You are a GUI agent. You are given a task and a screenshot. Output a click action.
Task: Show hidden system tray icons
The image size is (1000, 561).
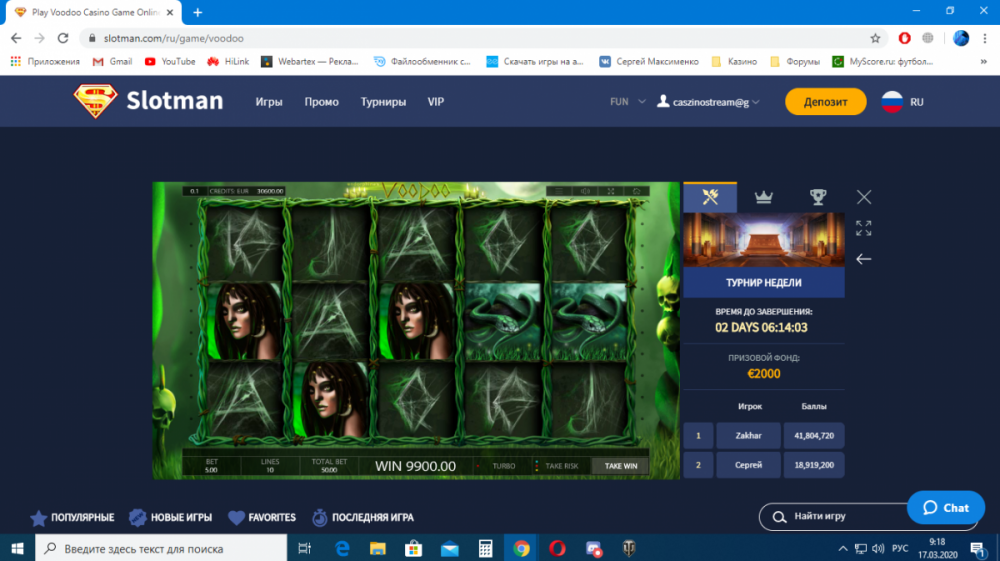coord(842,548)
